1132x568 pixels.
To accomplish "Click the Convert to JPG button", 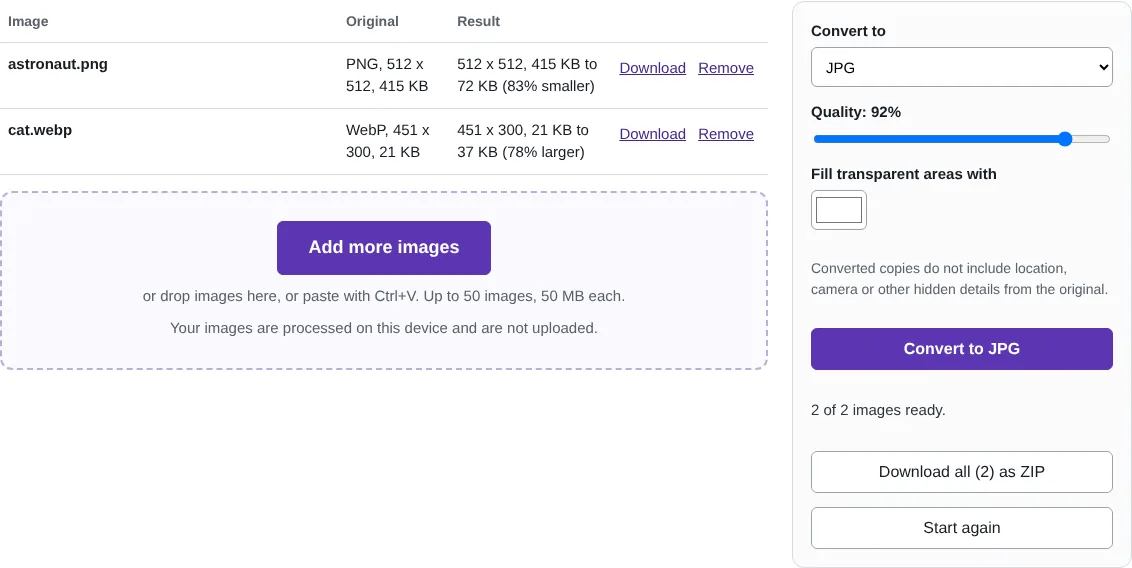I will [962, 349].
